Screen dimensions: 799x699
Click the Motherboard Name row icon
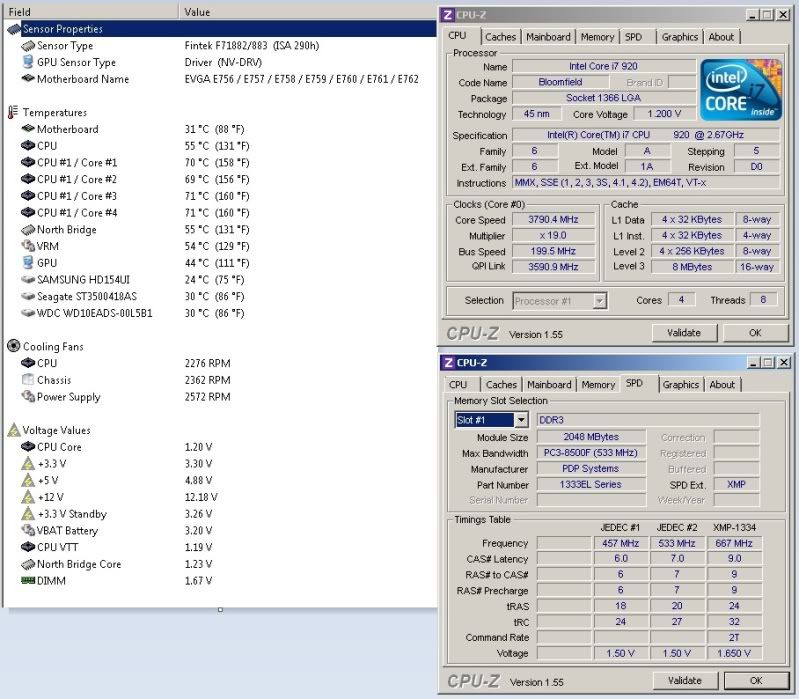coord(28,79)
